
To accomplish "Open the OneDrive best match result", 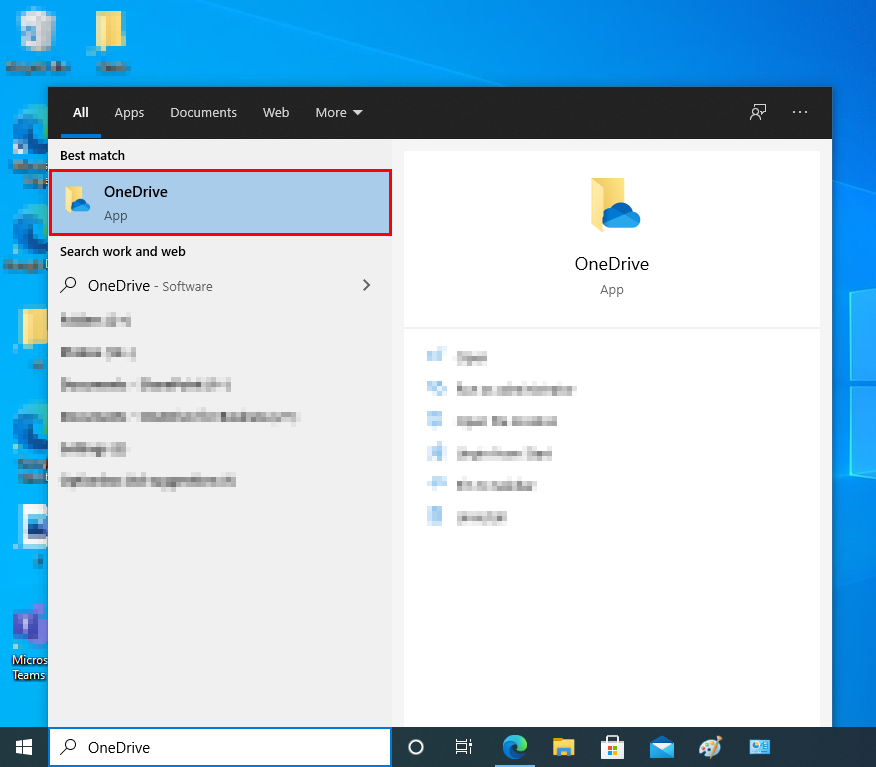I will (x=221, y=203).
